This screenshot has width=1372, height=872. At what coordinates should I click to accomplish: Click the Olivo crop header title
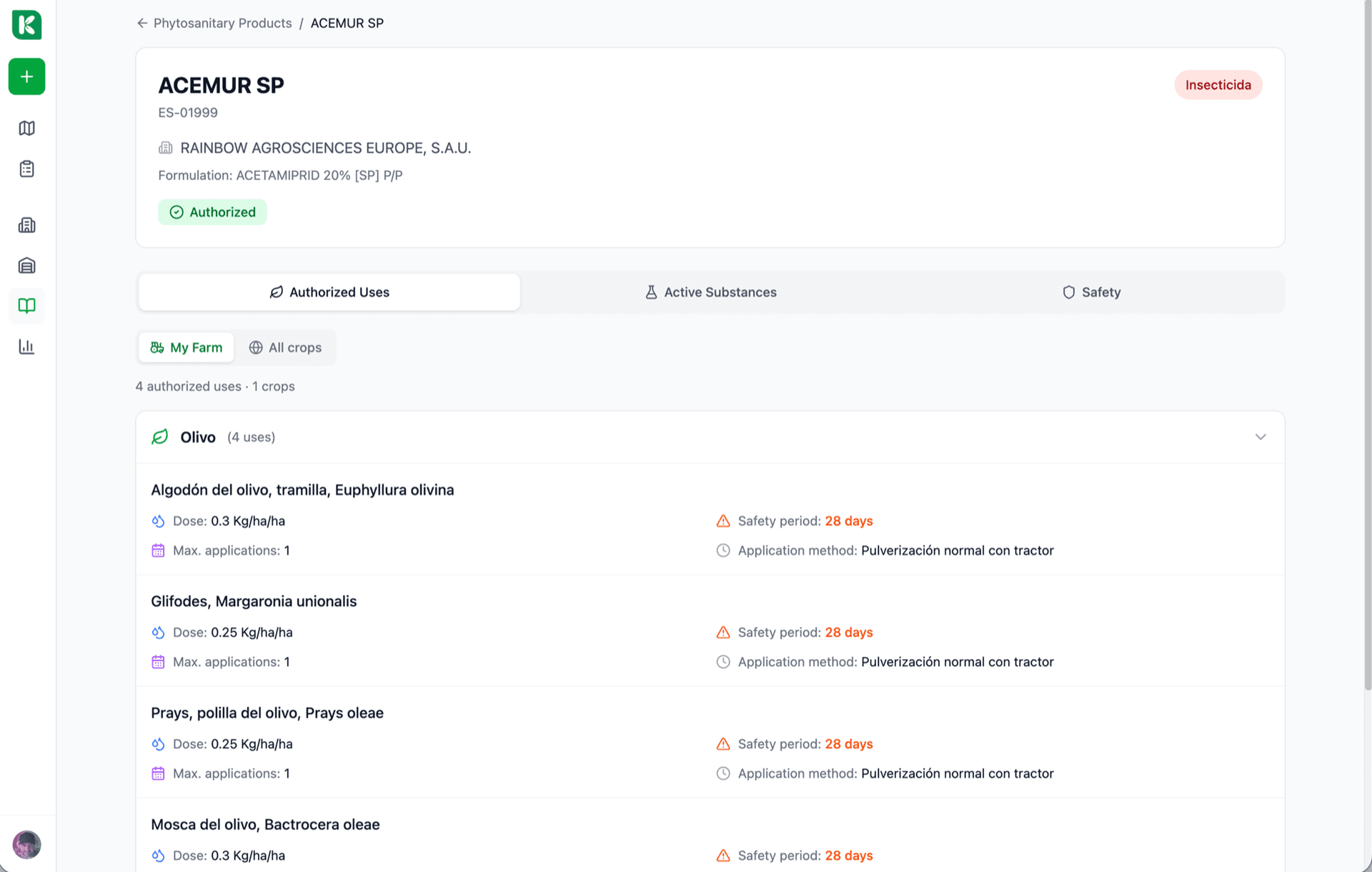pos(198,437)
